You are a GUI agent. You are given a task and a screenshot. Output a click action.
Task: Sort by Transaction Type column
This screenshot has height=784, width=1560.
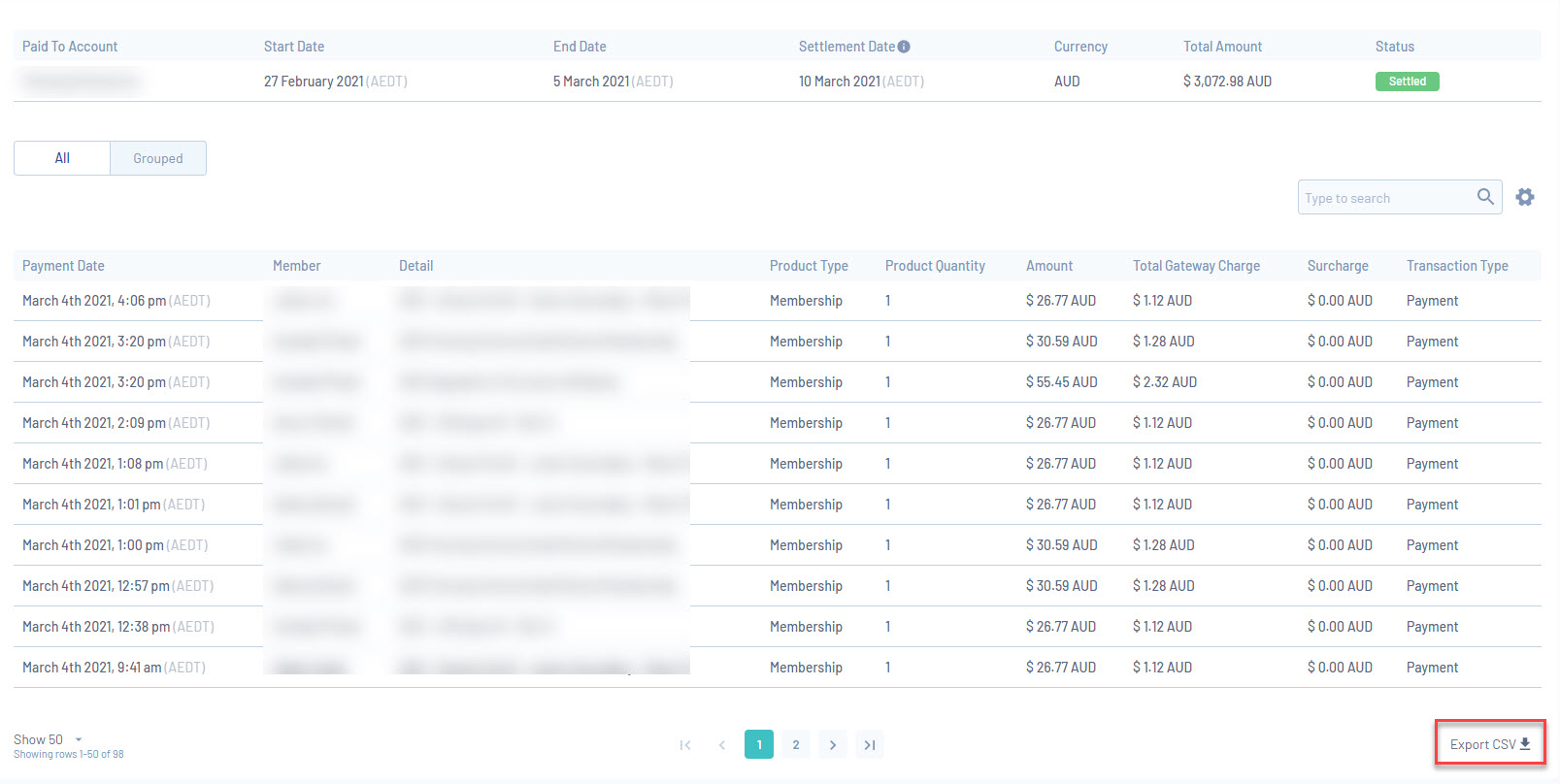(x=1457, y=266)
